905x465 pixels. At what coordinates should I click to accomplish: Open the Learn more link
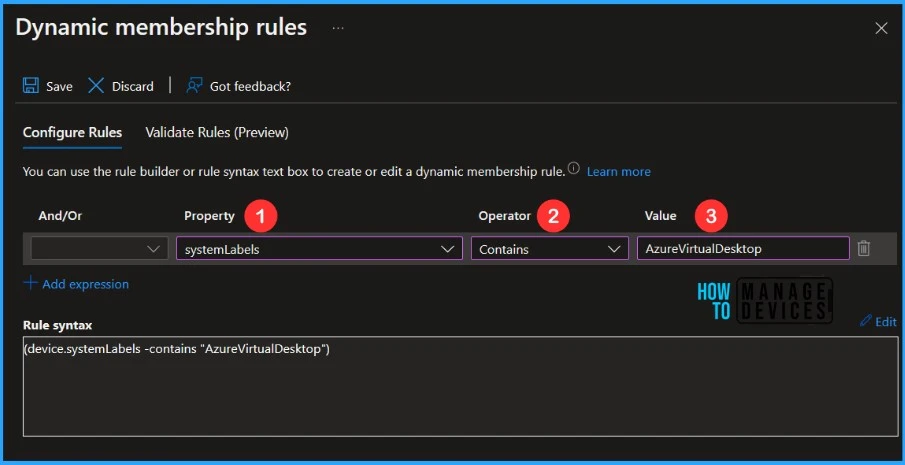point(619,171)
